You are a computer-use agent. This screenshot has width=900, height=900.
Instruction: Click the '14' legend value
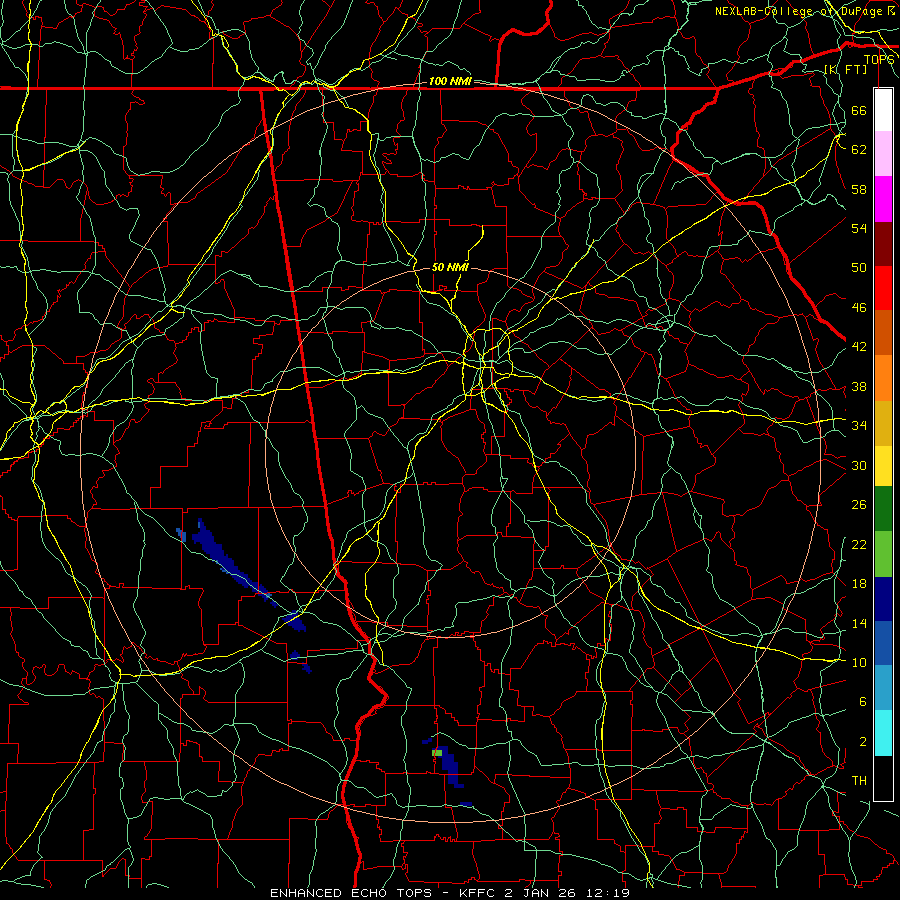[x=859, y=623]
